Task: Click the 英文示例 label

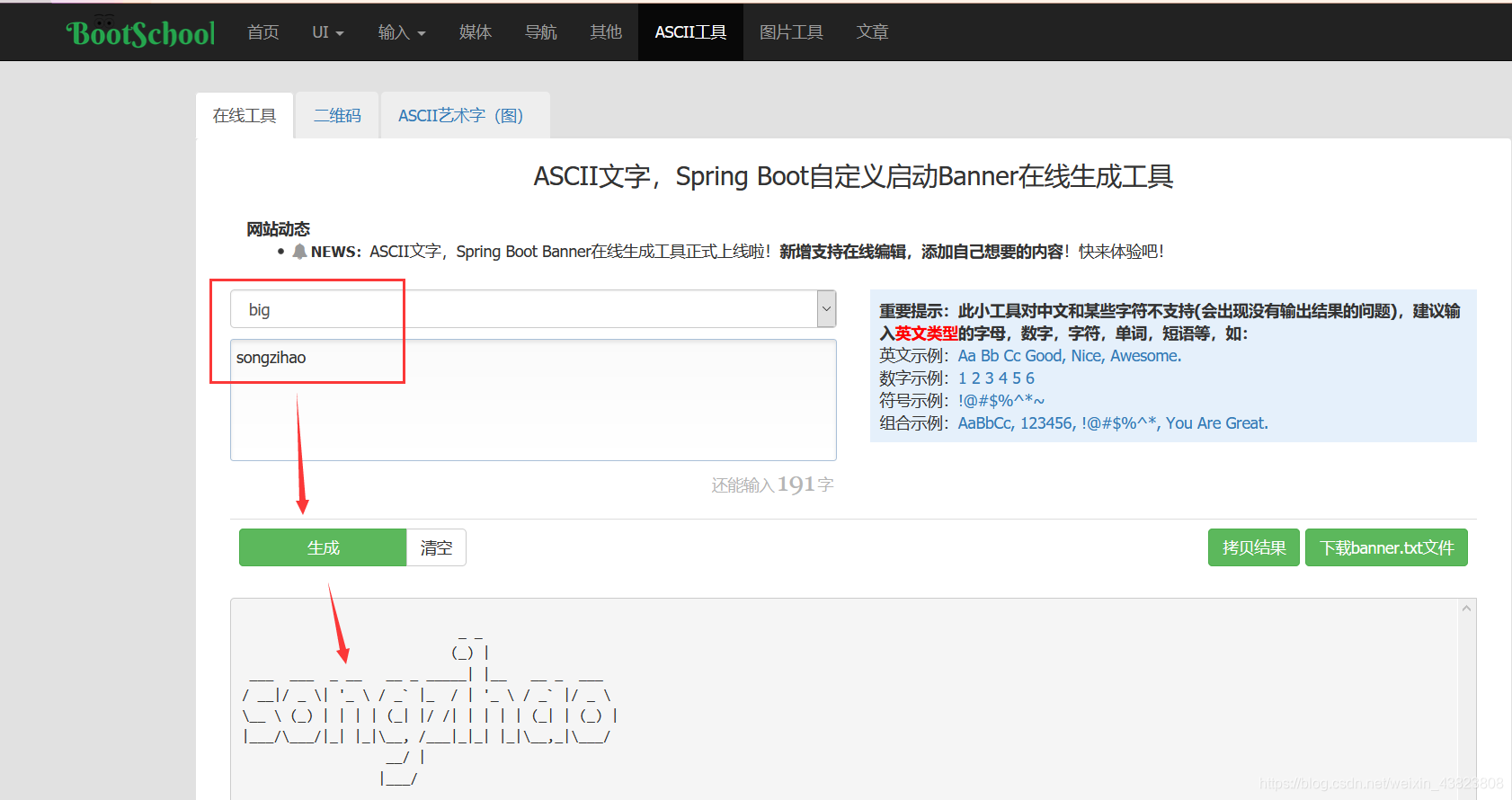Action: (914, 356)
